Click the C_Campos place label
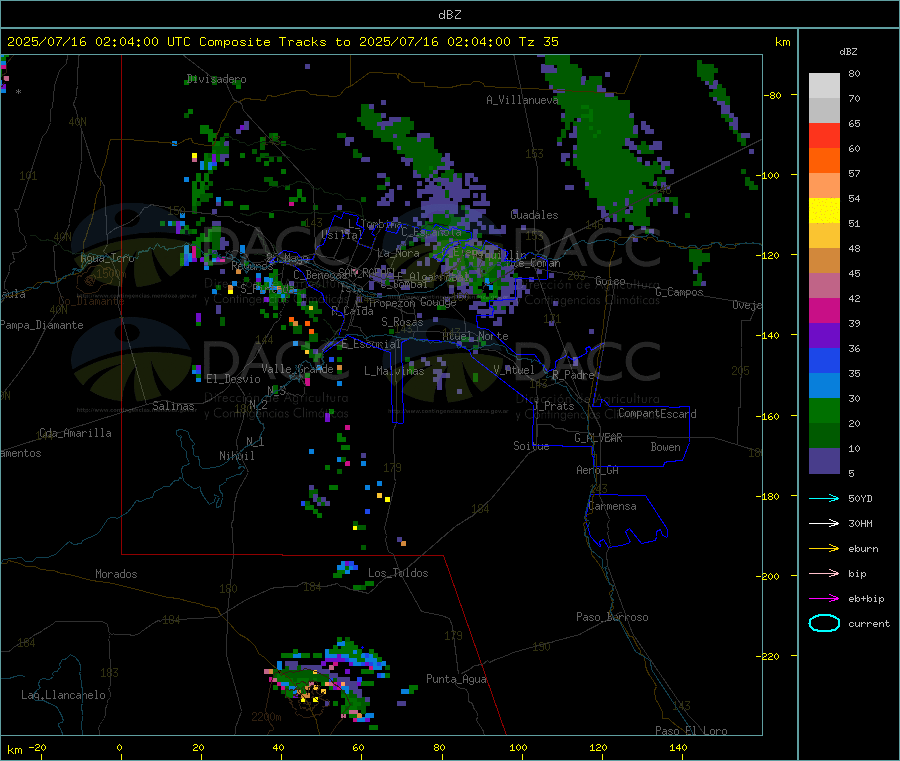Screen dimensions: 900x761 pyautogui.click(x=679, y=292)
